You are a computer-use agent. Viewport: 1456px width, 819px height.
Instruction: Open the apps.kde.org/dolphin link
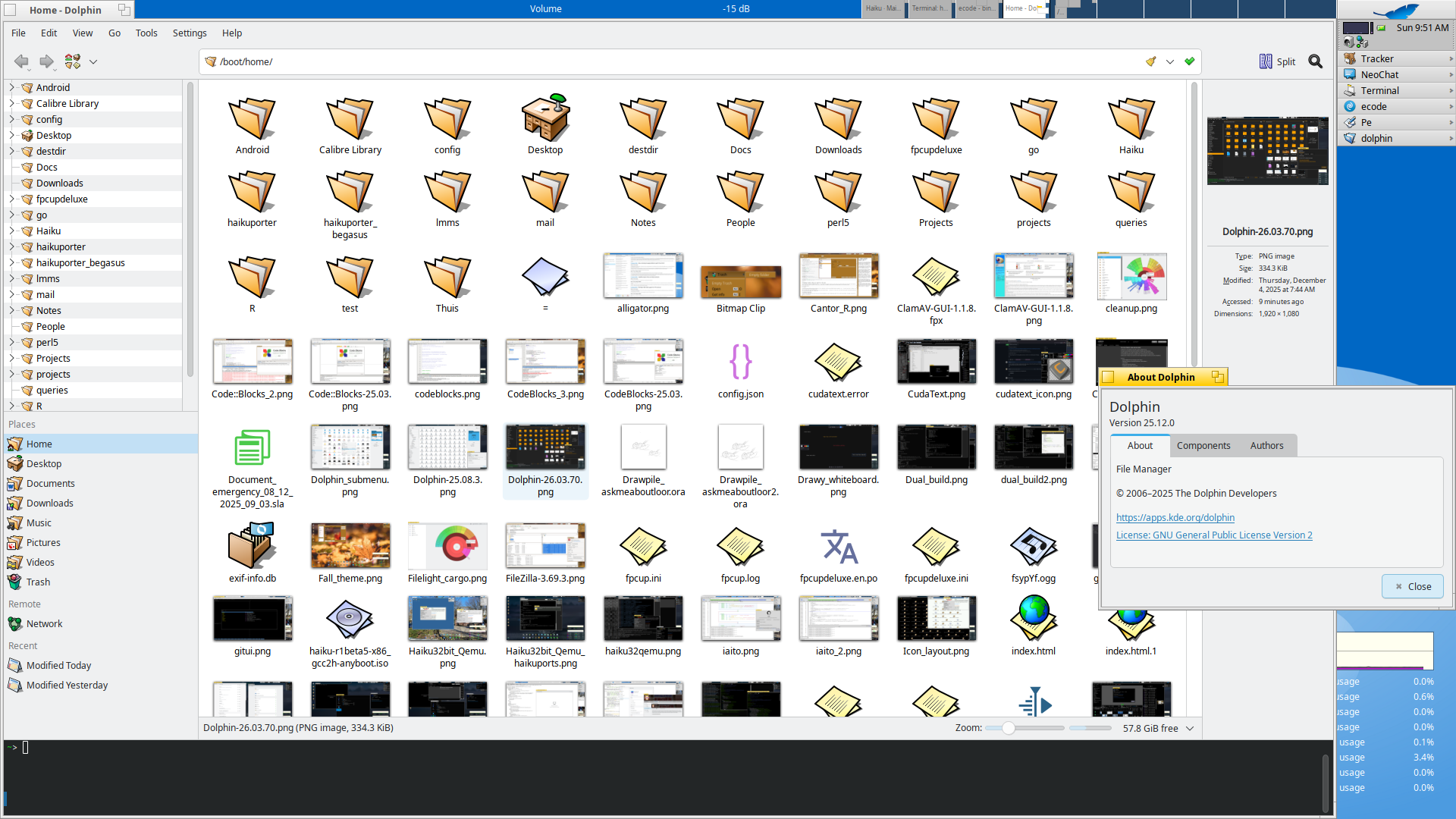click(1175, 517)
